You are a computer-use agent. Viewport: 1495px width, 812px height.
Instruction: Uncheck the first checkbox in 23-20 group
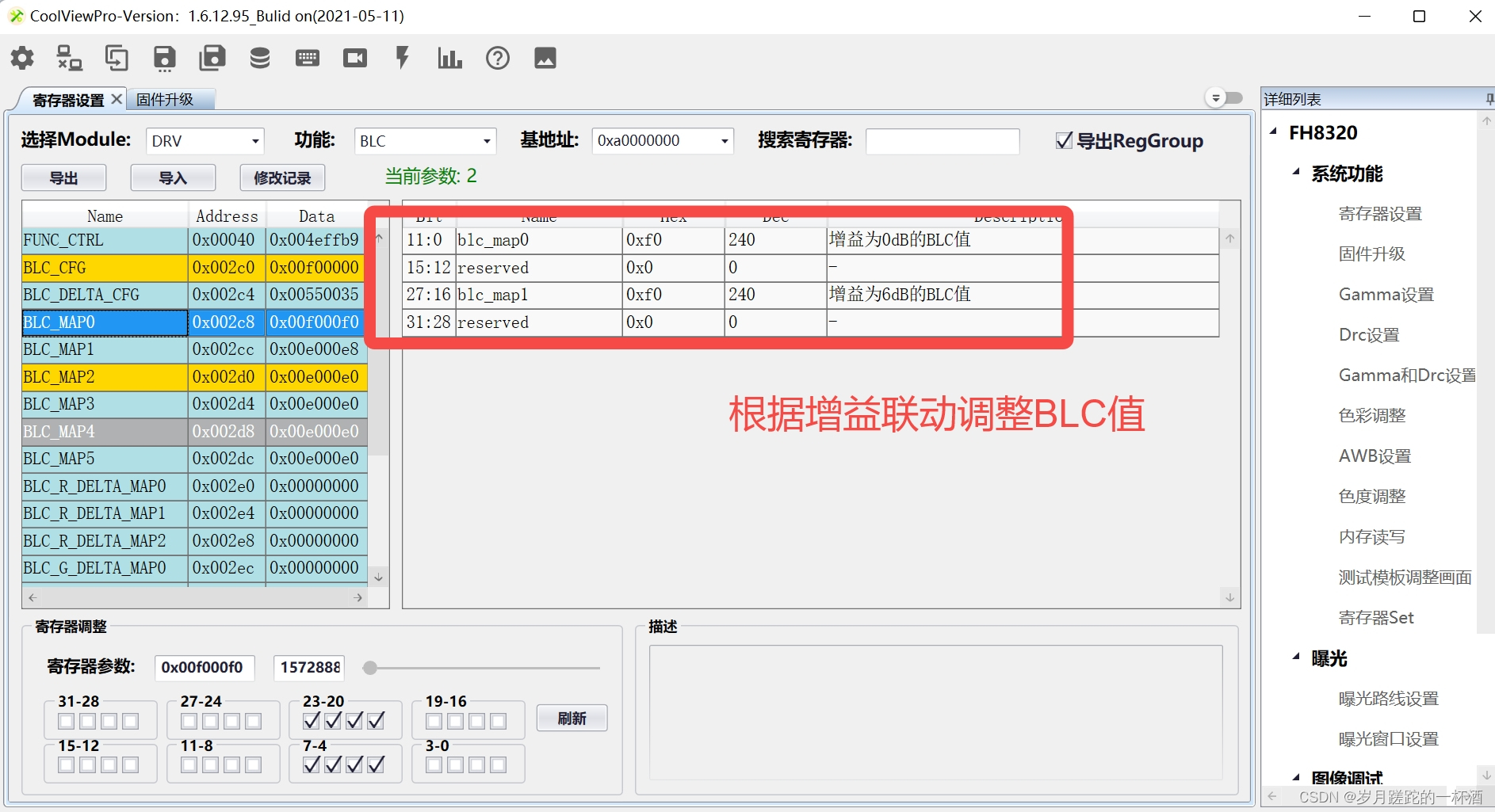point(312,720)
